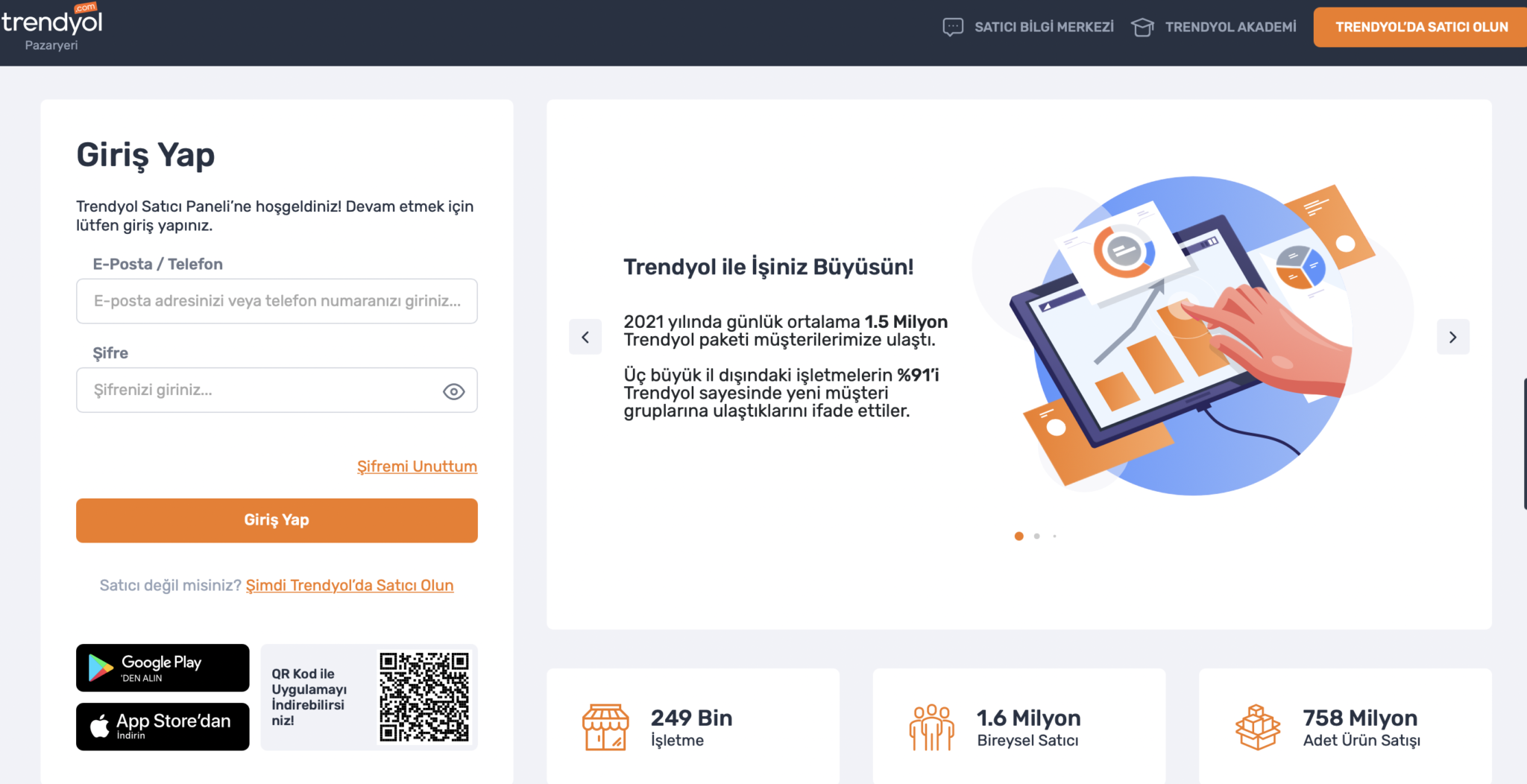This screenshot has width=1527, height=784.
Task: Go back using the left carousel chevron
Action: [x=585, y=337]
